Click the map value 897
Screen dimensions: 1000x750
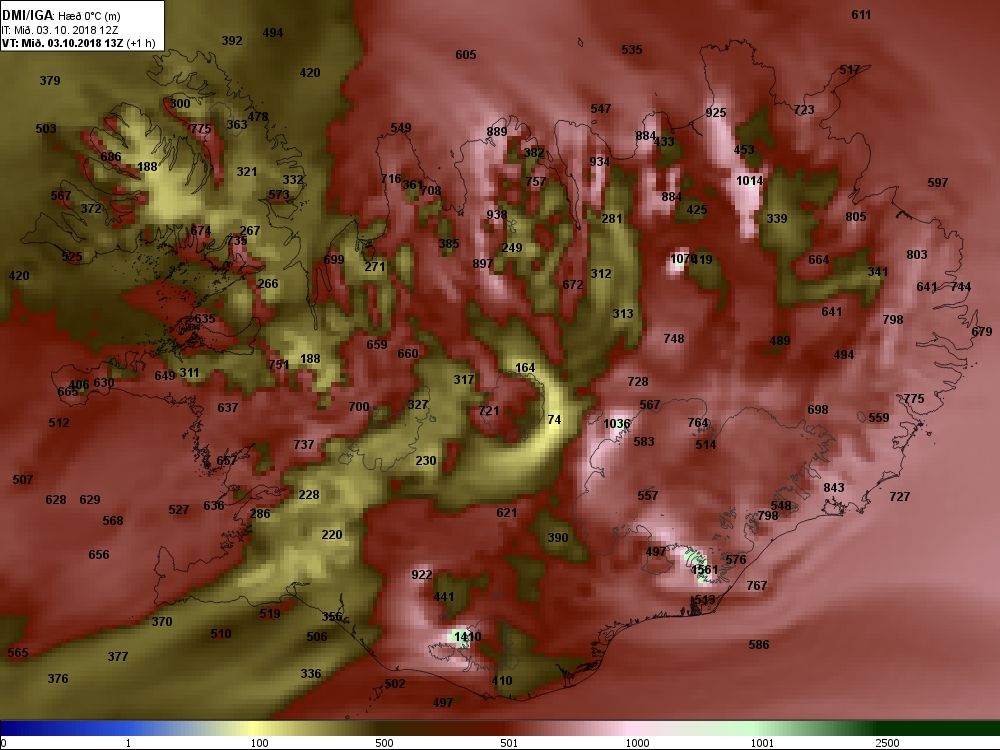click(483, 263)
